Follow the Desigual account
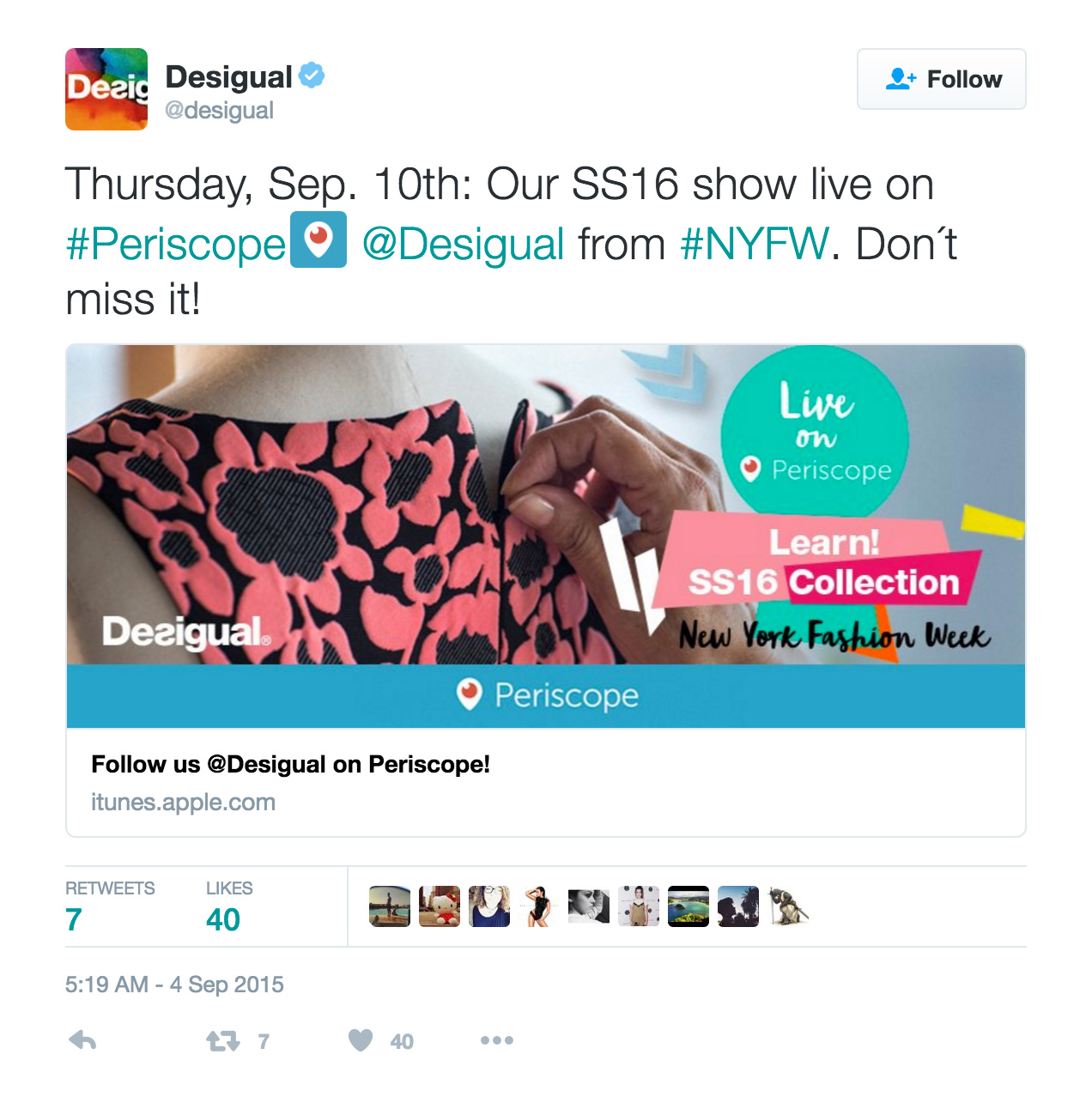 pyautogui.click(x=942, y=79)
